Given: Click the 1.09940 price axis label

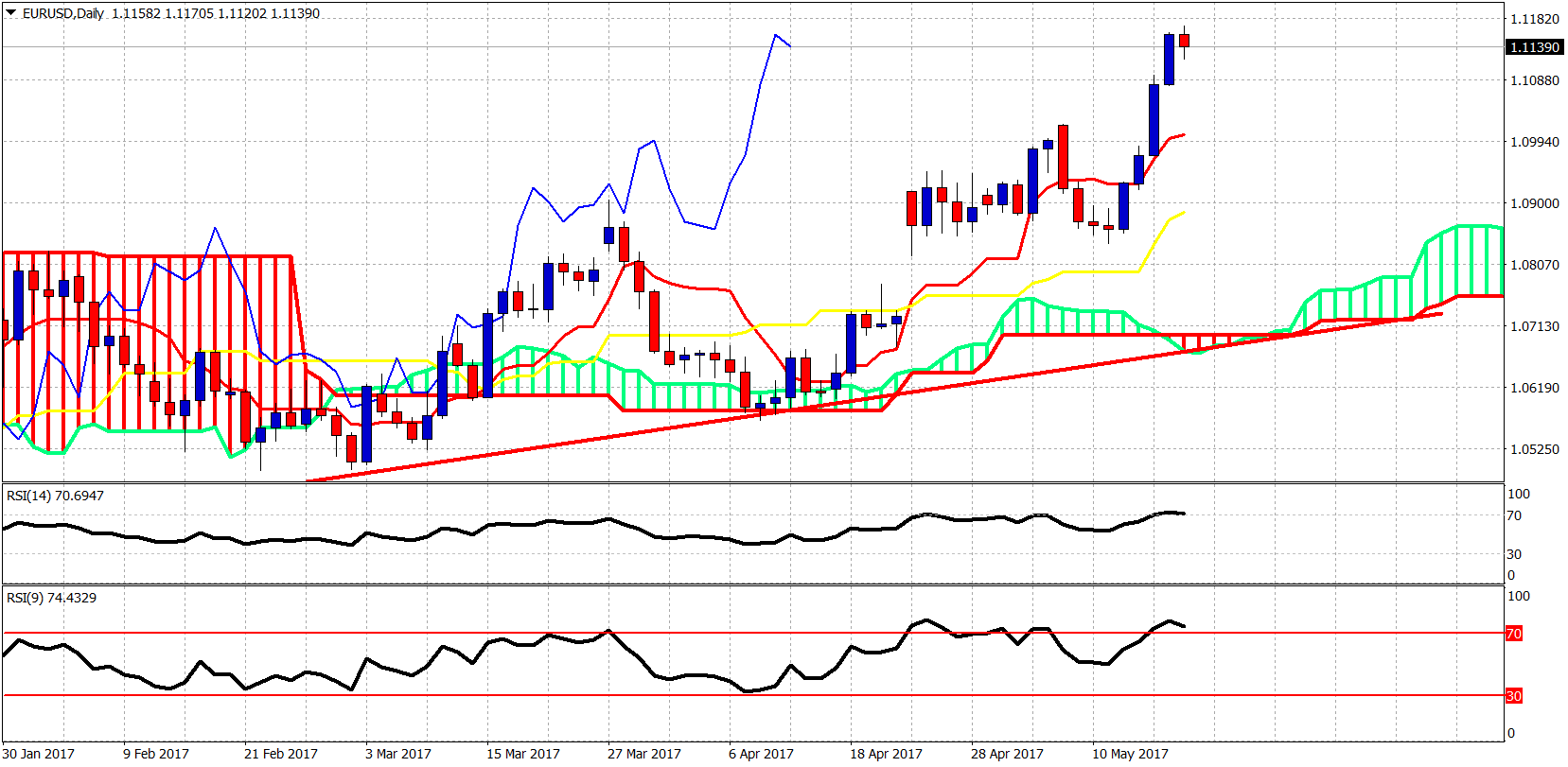Looking at the screenshot, I should click(x=1535, y=142).
